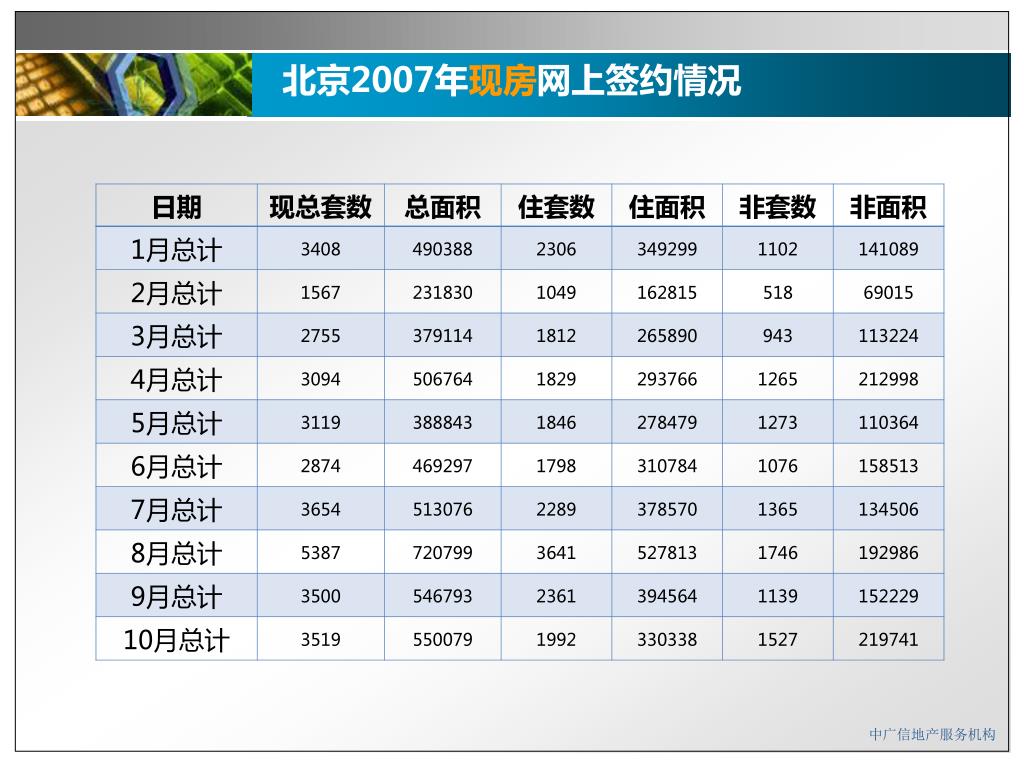This screenshot has width=1024, height=768.
Task: Select cell 192986 in the August row
Action: (x=888, y=552)
